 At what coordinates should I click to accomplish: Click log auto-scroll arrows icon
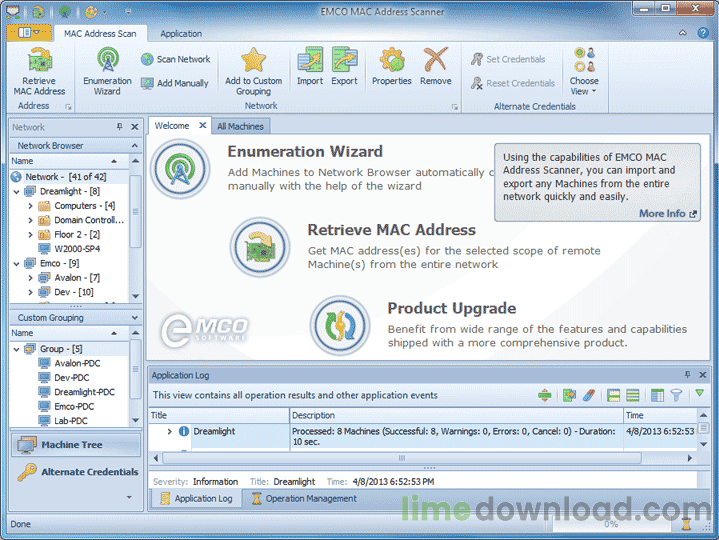545,395
